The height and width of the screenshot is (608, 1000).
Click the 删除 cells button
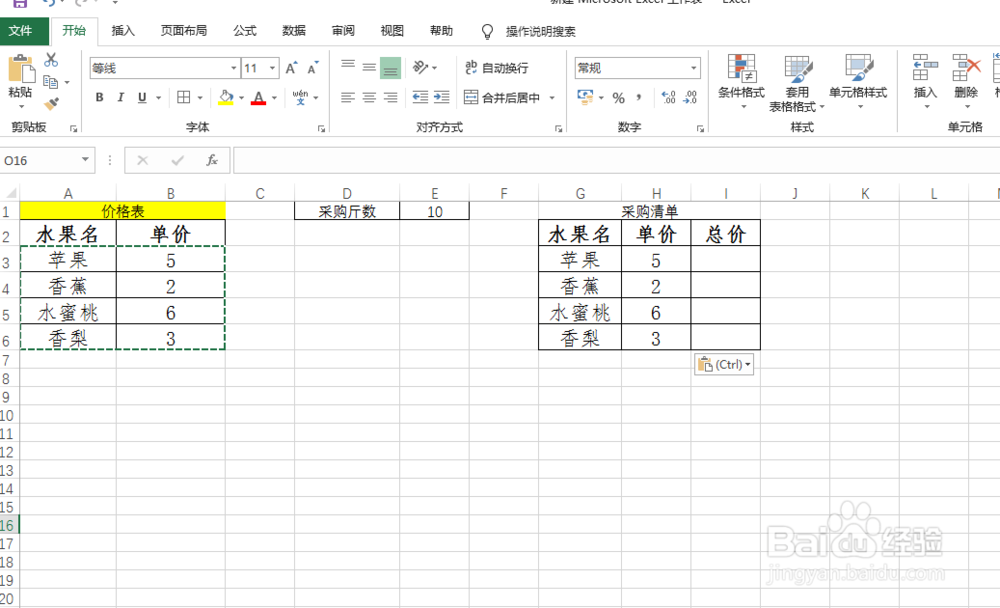pyautogui.click(x=966, y=82)
